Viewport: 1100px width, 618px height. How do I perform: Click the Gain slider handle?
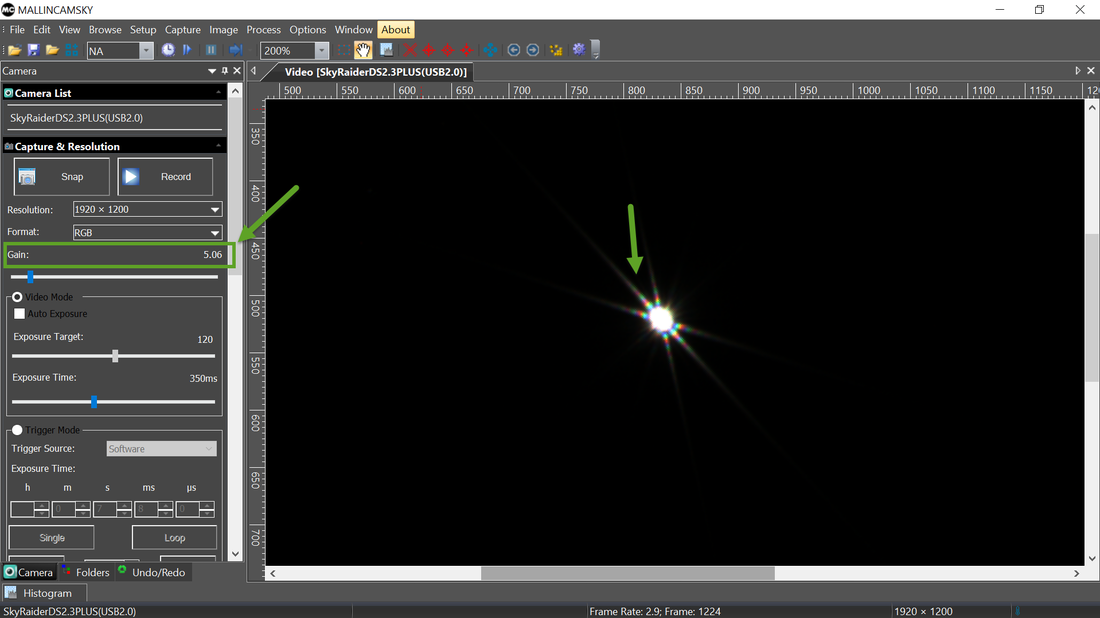tap(30, 277)
